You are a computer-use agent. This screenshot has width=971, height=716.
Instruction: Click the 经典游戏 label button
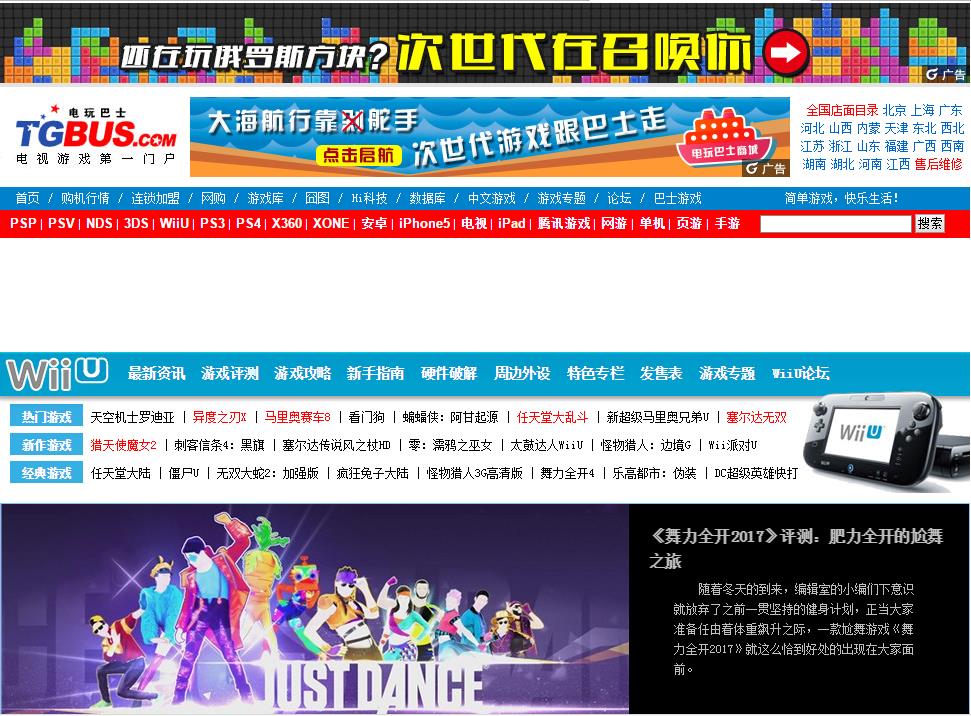[x=46, y=473]
